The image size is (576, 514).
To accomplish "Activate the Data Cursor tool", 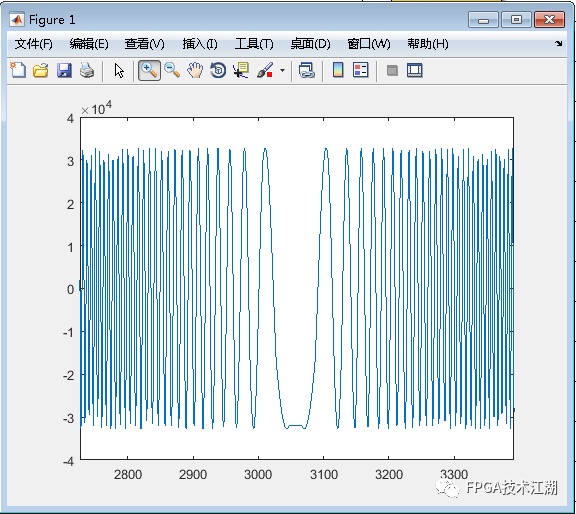I will (x=241, y=70).
